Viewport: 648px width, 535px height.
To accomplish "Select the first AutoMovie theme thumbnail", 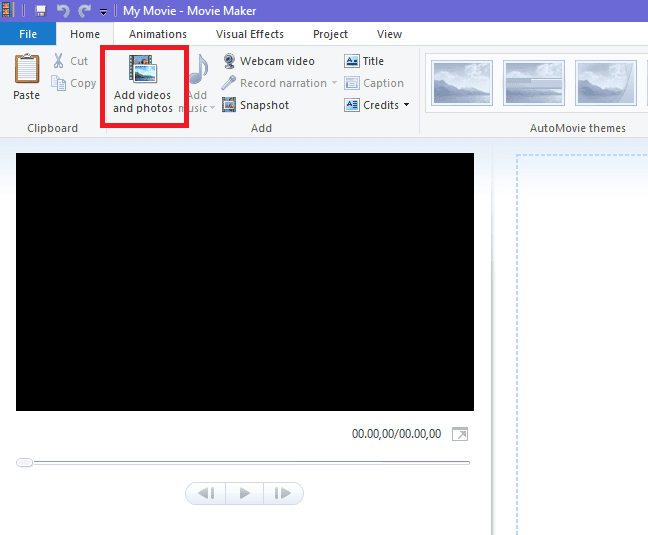I will 462,83.
